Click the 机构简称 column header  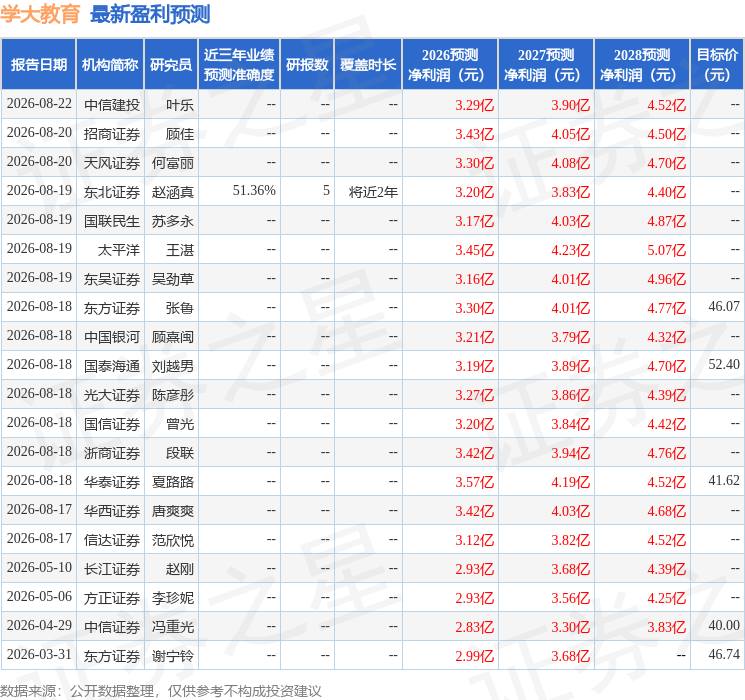(x=110, y=65)
